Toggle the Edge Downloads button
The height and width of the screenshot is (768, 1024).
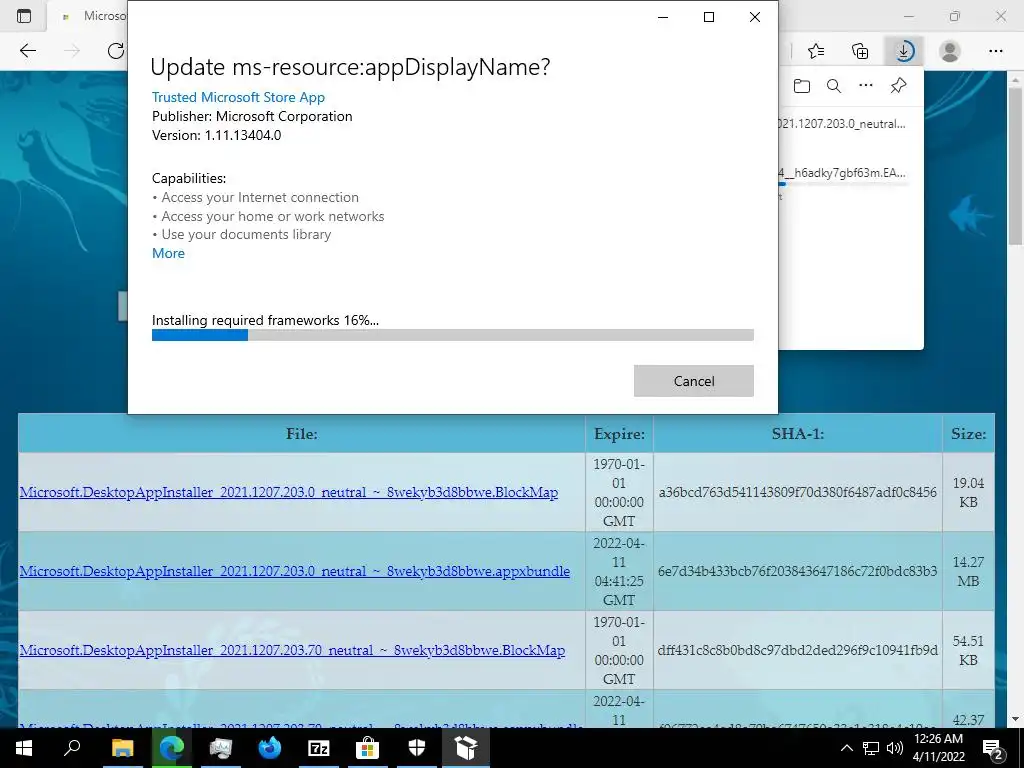click(904, 51)
